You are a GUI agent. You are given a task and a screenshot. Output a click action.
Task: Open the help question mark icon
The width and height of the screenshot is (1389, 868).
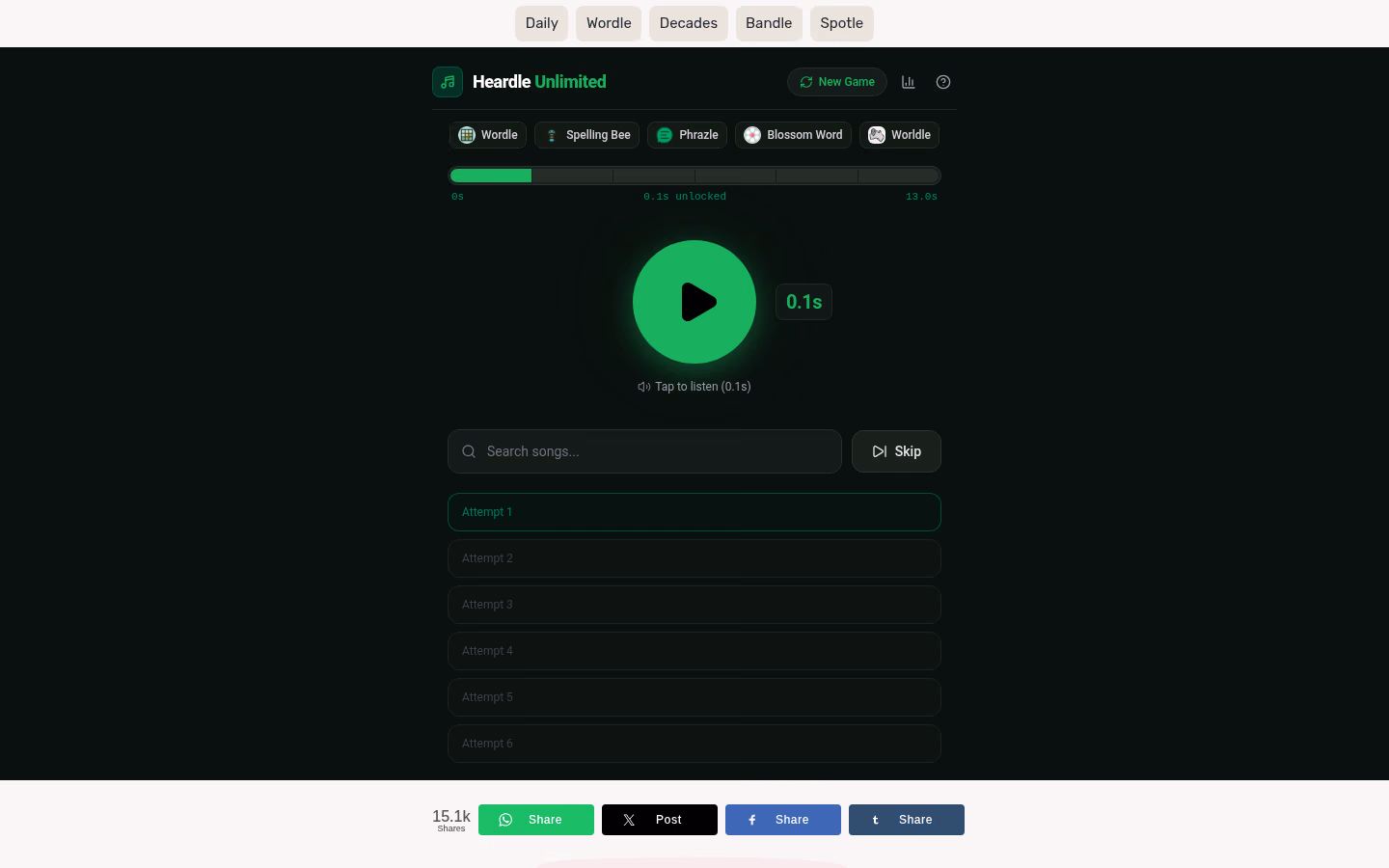[x=943, y=82]
